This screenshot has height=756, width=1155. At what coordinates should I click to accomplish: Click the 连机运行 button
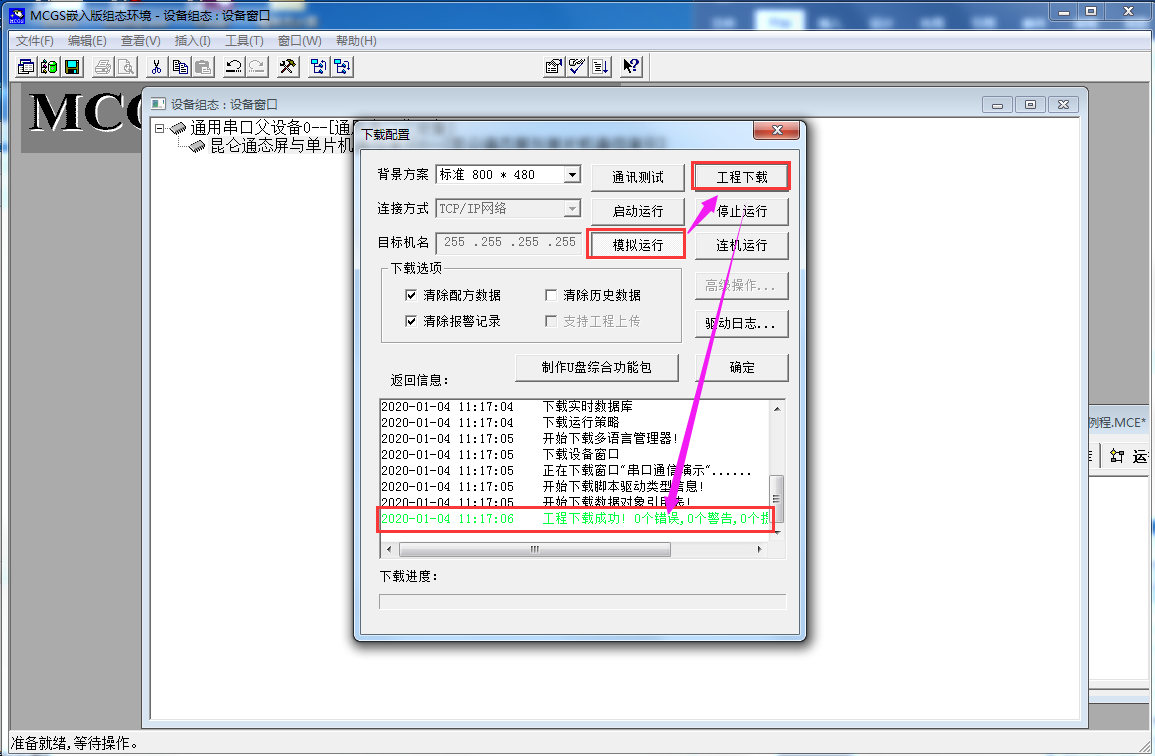[x=742, y=245]
